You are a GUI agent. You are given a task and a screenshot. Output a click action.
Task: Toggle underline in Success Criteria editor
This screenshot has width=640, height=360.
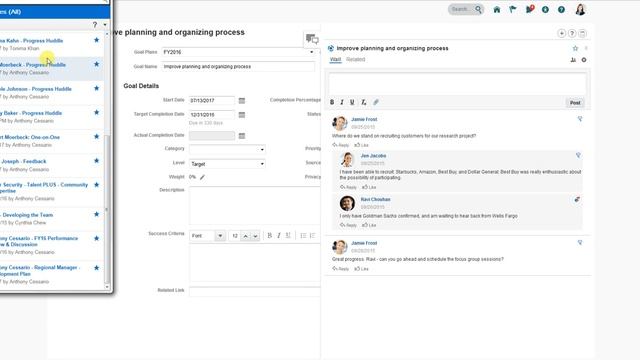click(x=288, y=236)
